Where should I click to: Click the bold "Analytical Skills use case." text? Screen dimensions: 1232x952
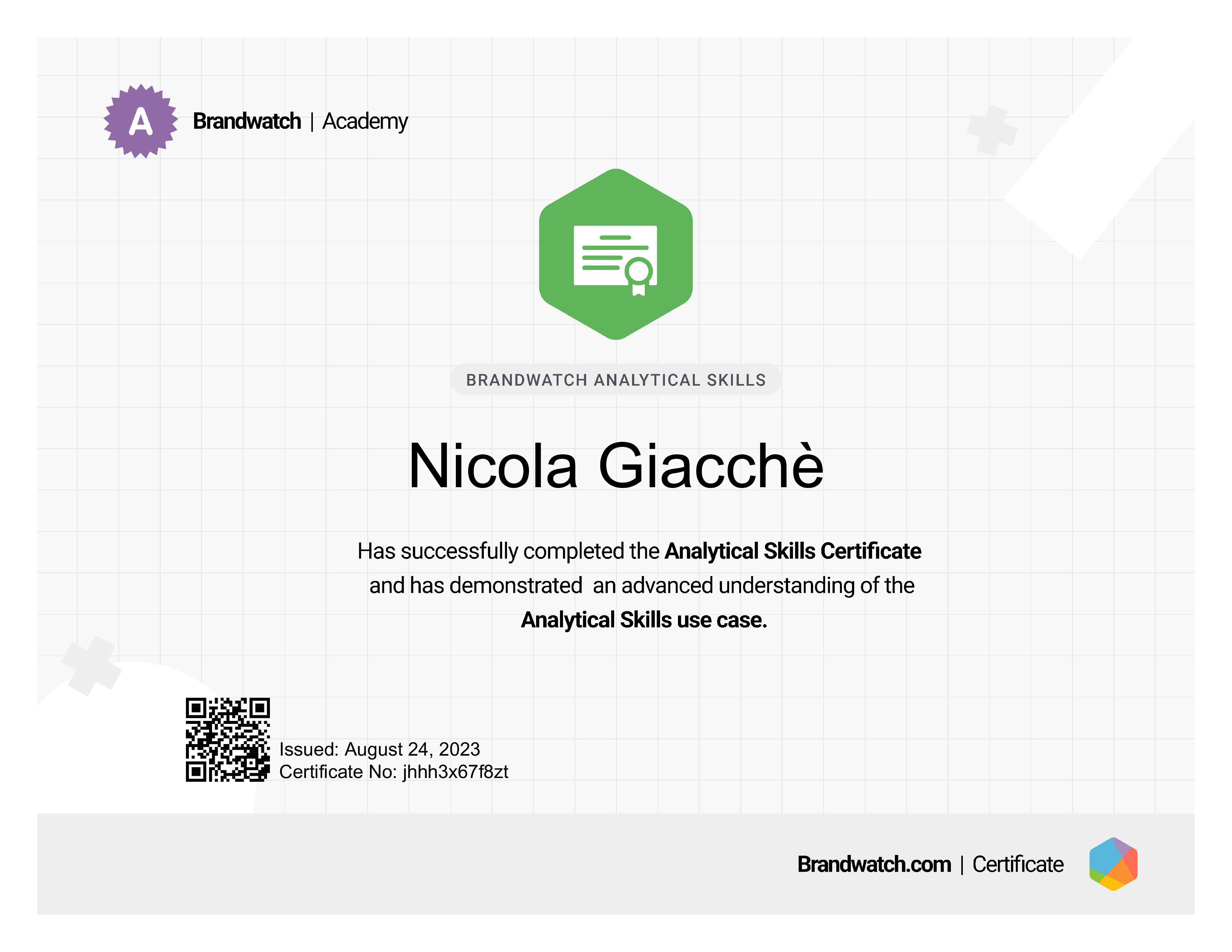tap(644, 620)
